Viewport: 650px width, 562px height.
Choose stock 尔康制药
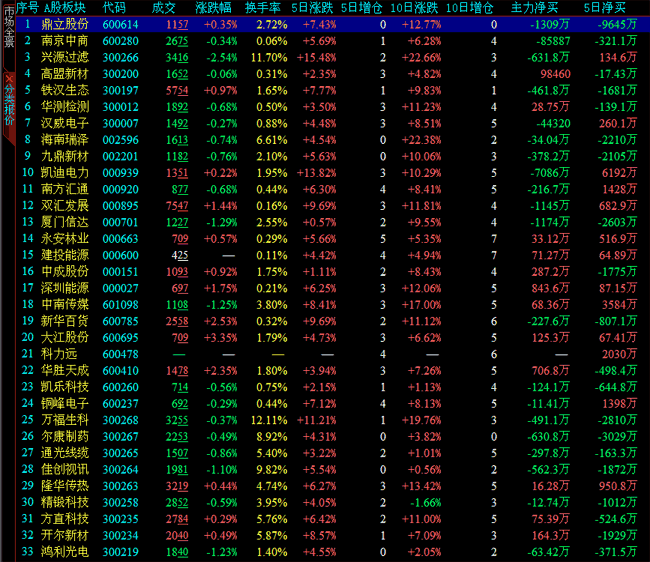[65, 436]
